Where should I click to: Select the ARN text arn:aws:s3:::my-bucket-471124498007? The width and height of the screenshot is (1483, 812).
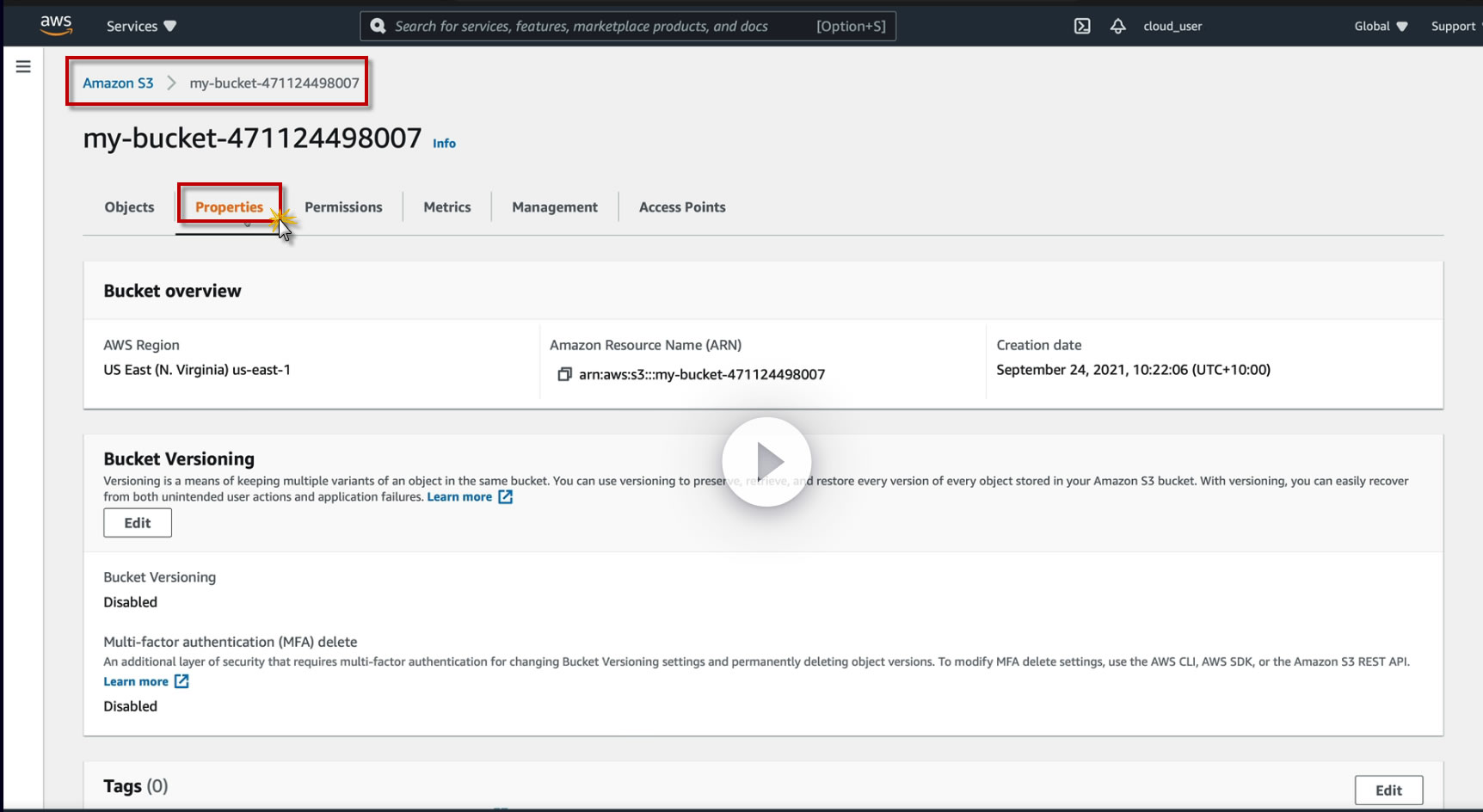[702, 374]
